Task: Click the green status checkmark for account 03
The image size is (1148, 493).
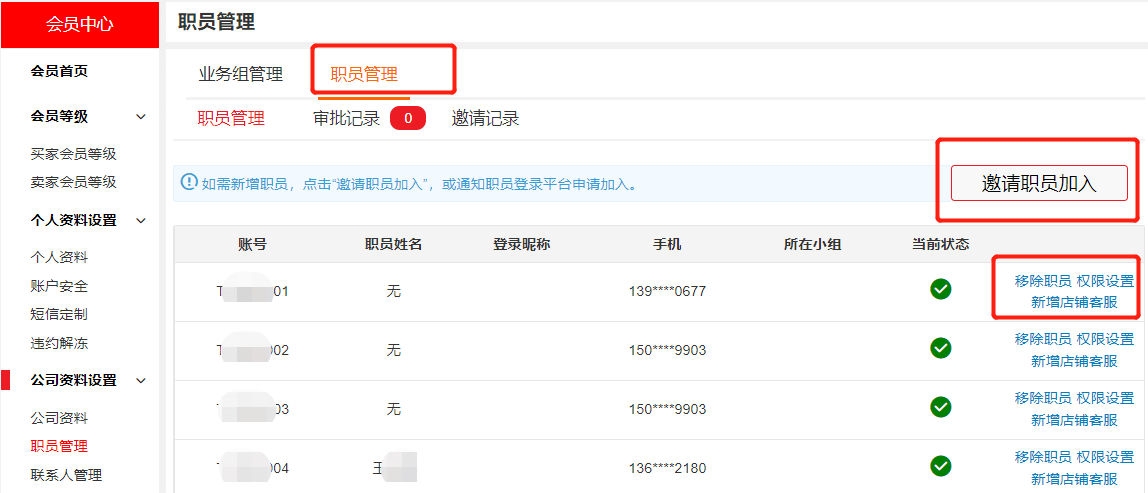Action: point(940,408)
